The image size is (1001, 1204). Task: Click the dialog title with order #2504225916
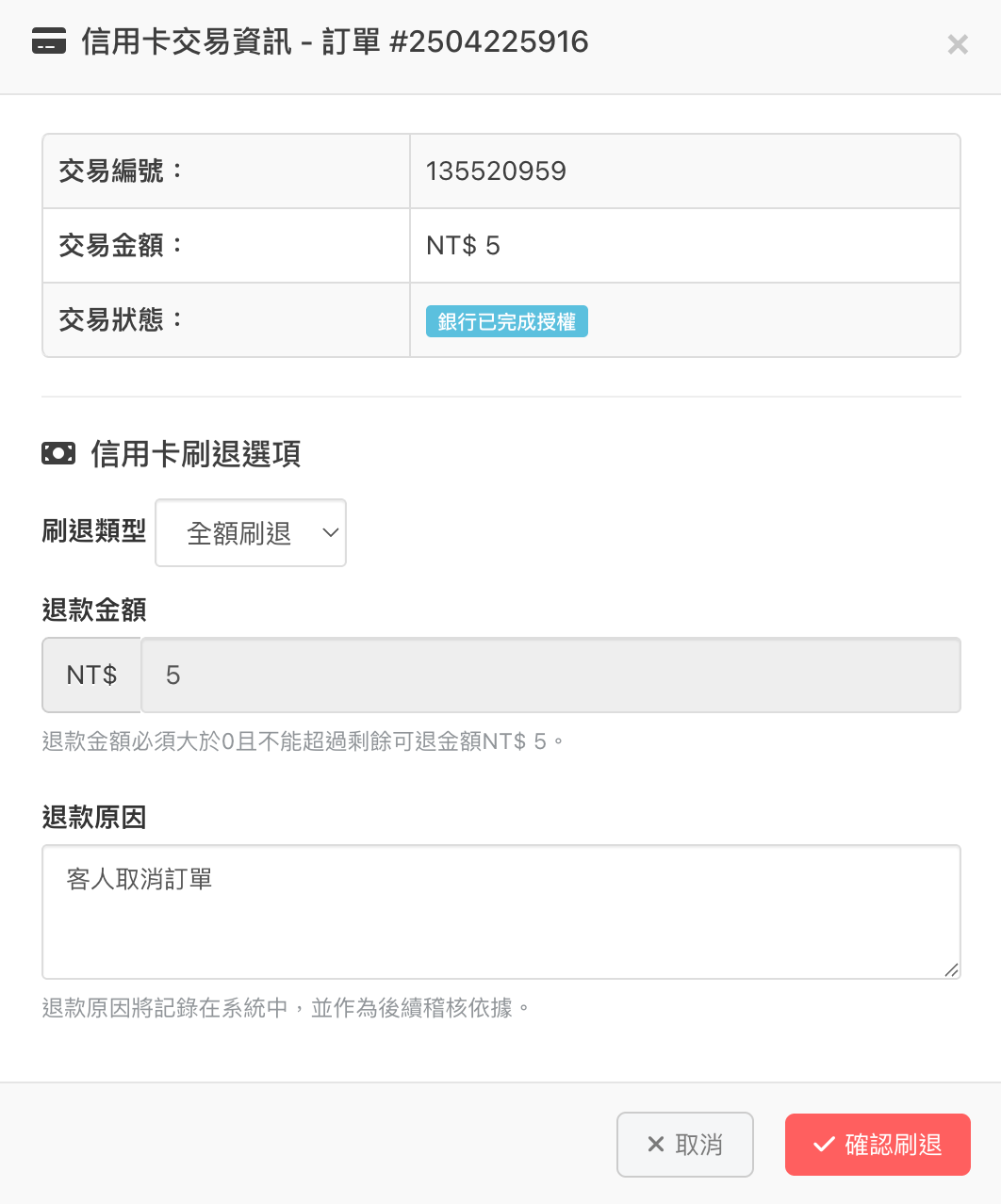(335, 42)
